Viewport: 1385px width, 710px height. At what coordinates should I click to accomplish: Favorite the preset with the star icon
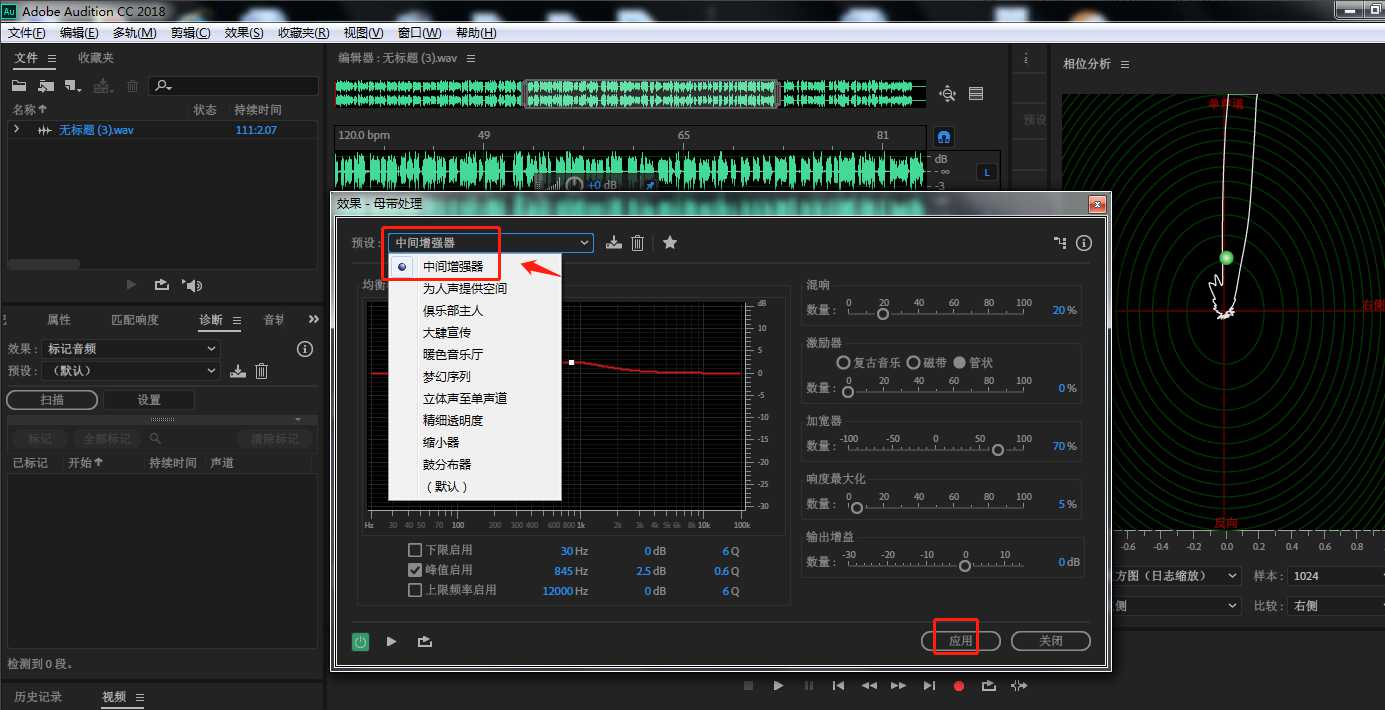668,242
